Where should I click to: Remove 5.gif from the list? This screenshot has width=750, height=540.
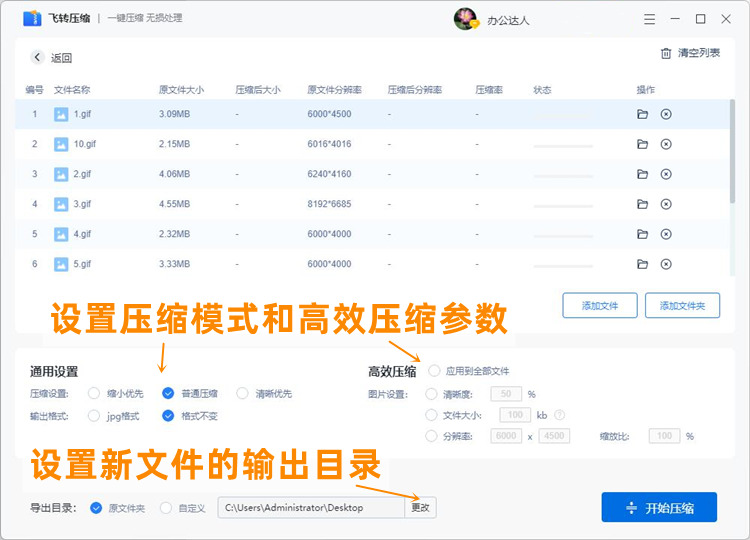(666, 264)
